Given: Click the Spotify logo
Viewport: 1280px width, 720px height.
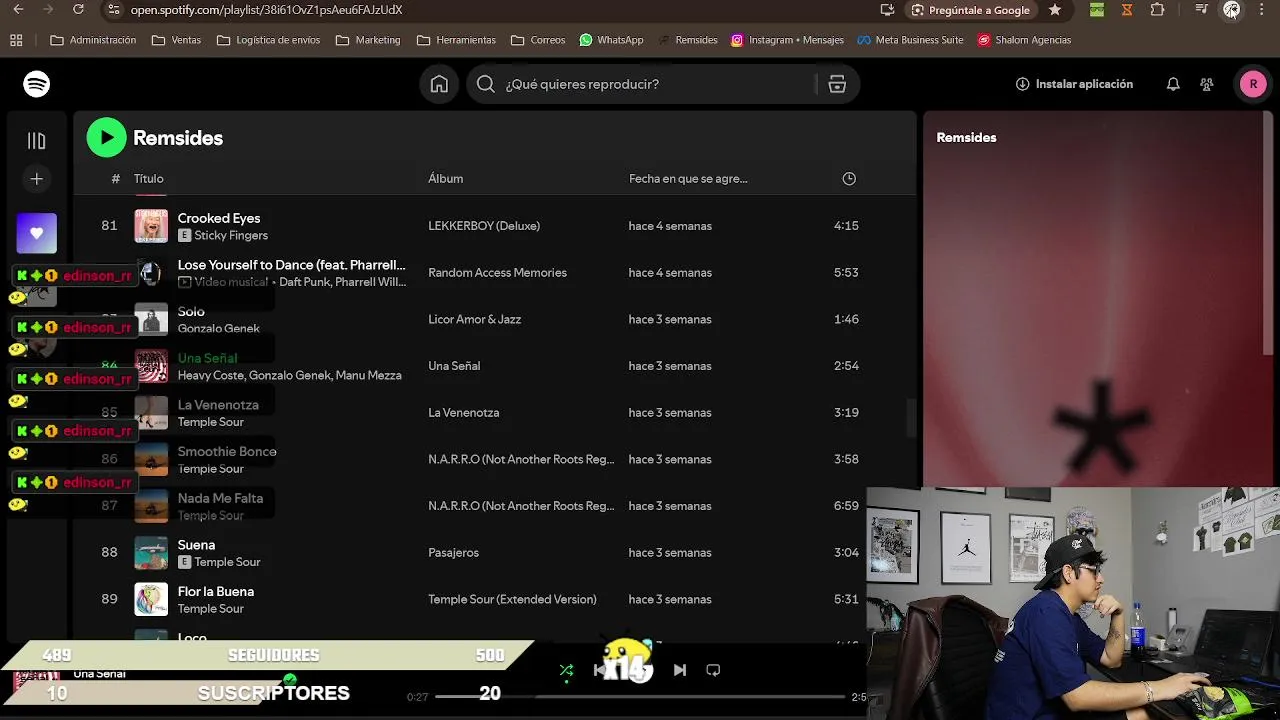Looking at the screenshot, I should point(36,84).
